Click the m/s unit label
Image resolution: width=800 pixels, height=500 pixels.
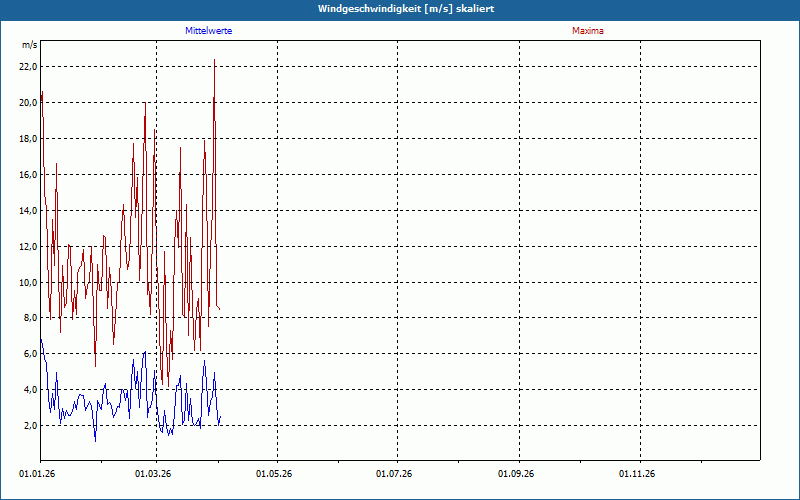pos(29,45)
